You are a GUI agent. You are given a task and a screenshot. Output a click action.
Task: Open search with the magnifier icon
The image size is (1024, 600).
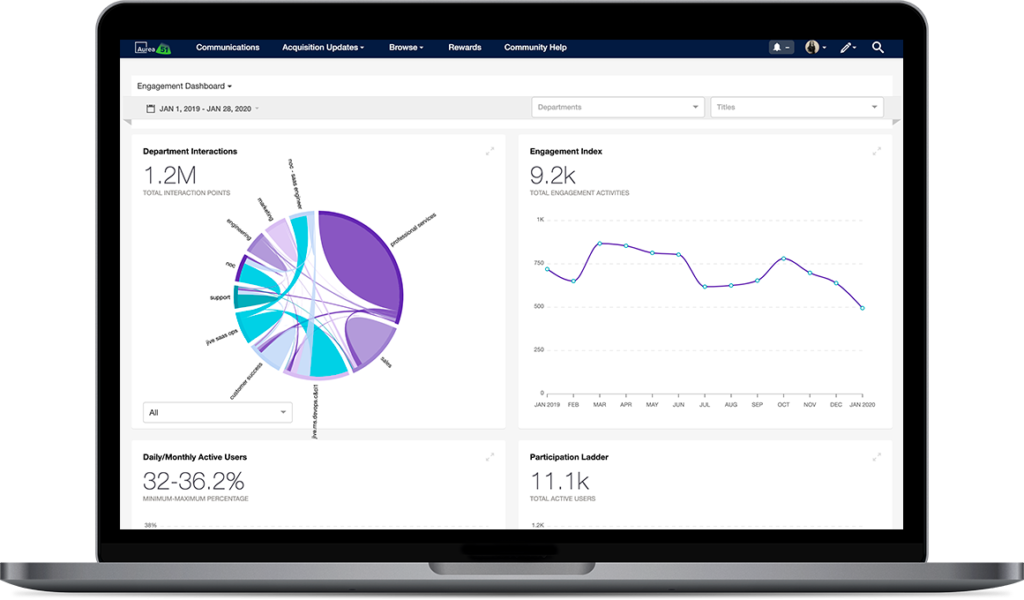click(x=878, y=47)
